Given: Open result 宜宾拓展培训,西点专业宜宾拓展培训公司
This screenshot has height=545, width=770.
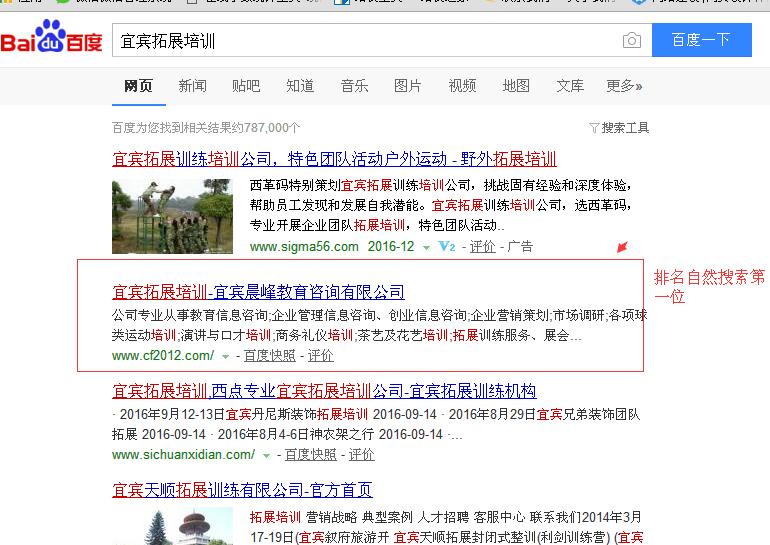Looking at the screenshot, I should pos(324,391).
